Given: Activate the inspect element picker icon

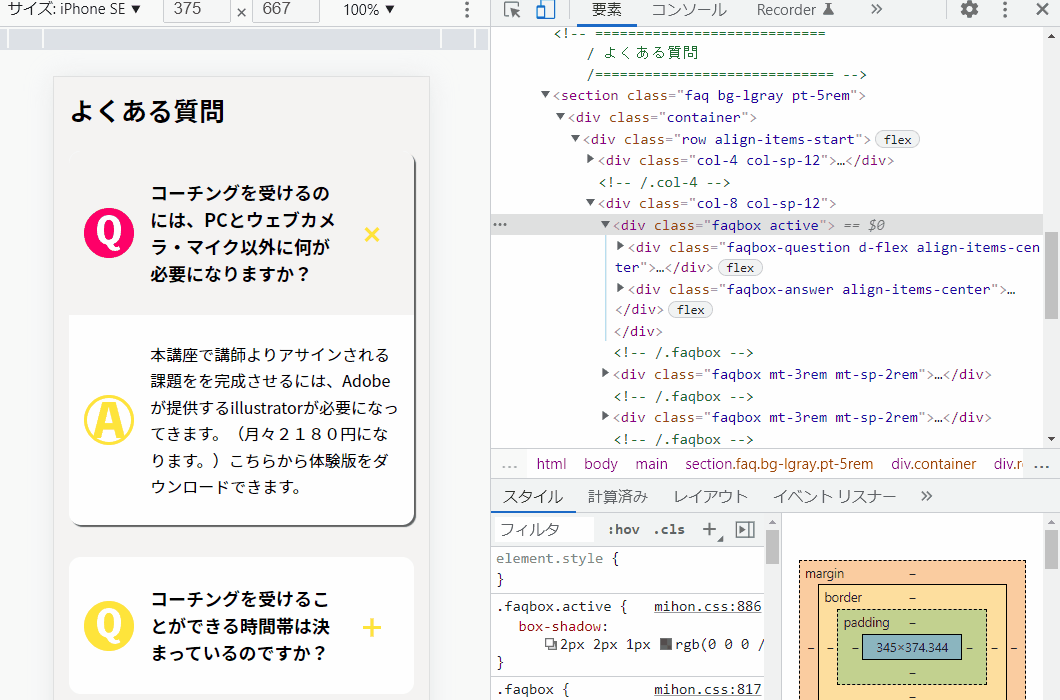Looking at the screenshot, I should (x=512, y=9).
